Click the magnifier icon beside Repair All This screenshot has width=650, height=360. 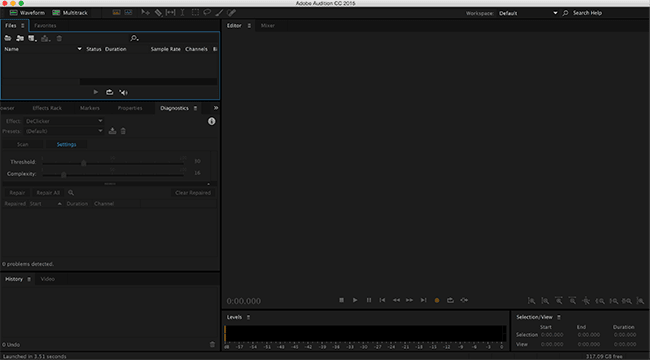(x=71, y=192)
